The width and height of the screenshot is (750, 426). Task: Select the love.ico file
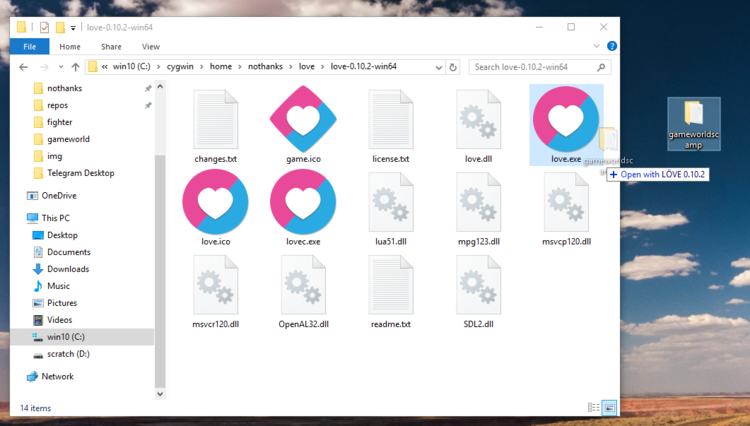tap(215, 202)
